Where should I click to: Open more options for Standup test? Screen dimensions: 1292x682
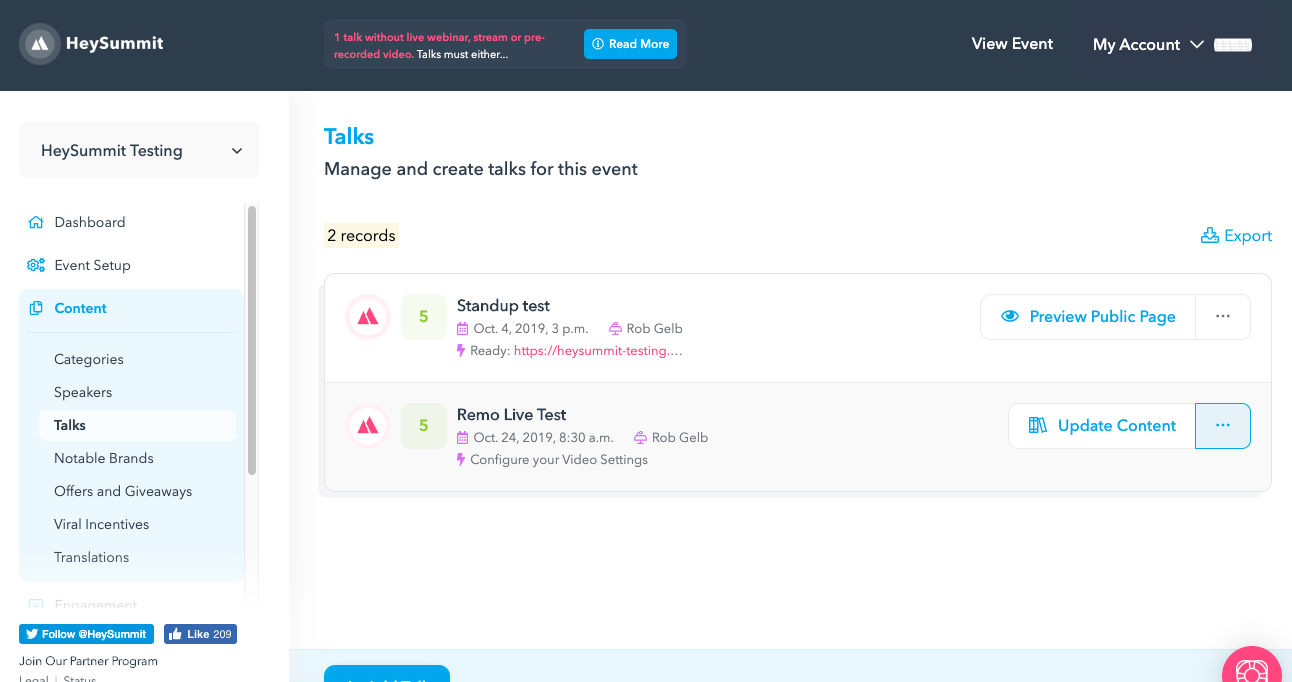(1223, 316)
